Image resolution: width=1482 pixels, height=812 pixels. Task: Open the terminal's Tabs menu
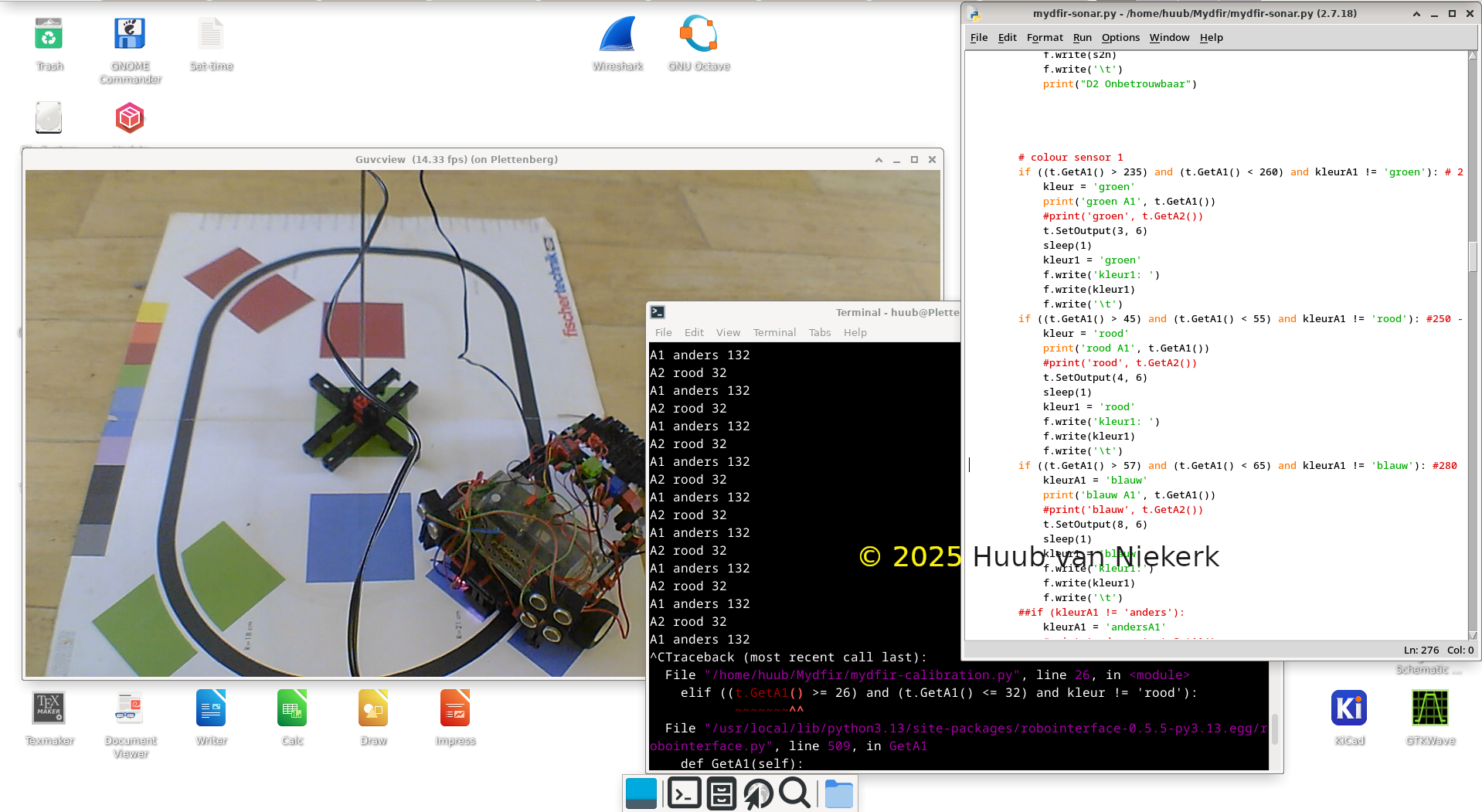coord(820,332)
